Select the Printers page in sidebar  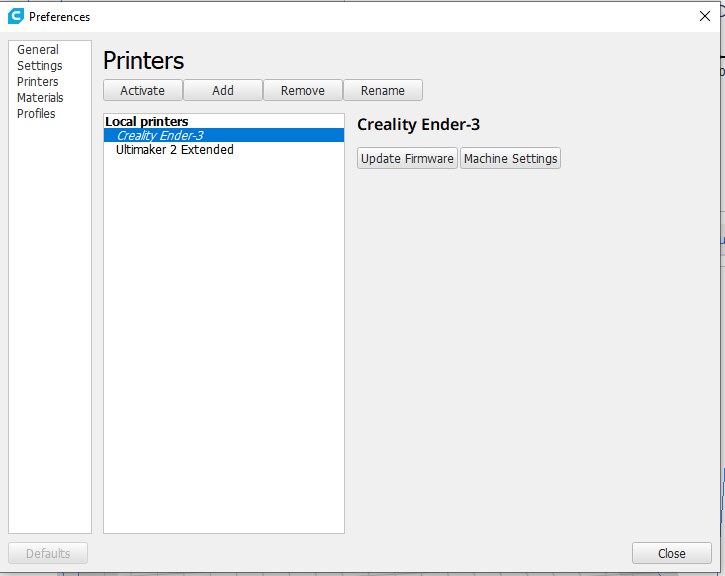[x=38, y=81]
